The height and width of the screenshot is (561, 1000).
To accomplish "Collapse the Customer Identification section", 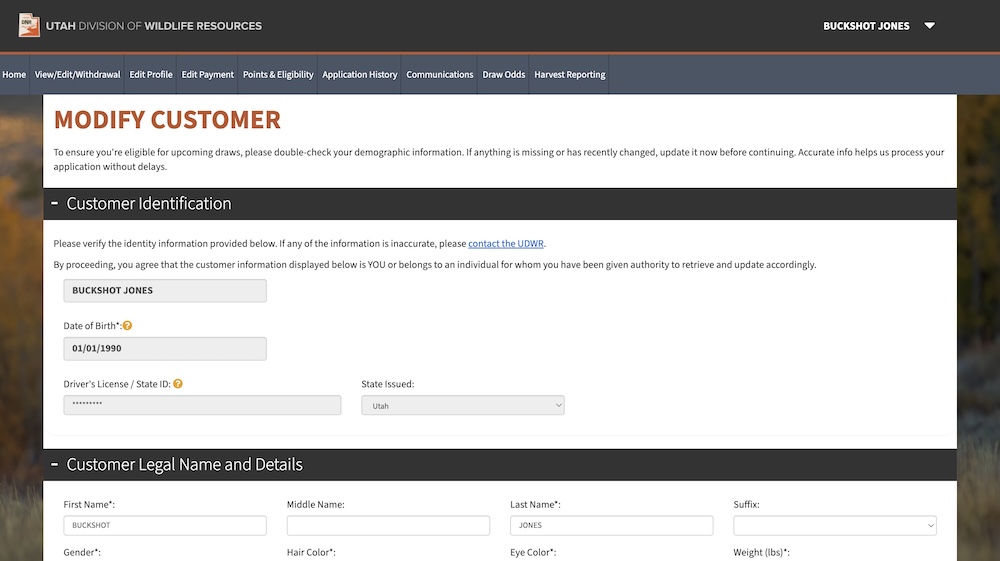I will pos(55,204).
